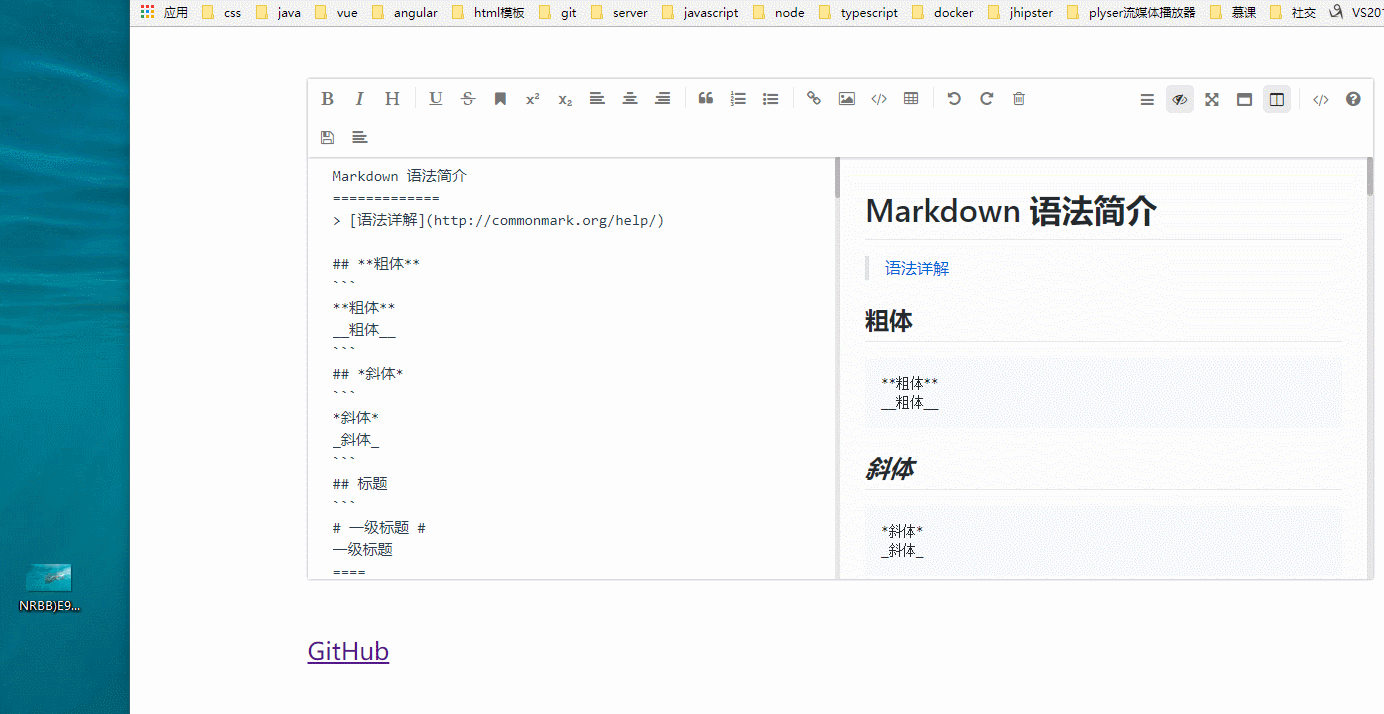
Task: Apply strikethrough formatting
Action: tap(468, 99)
